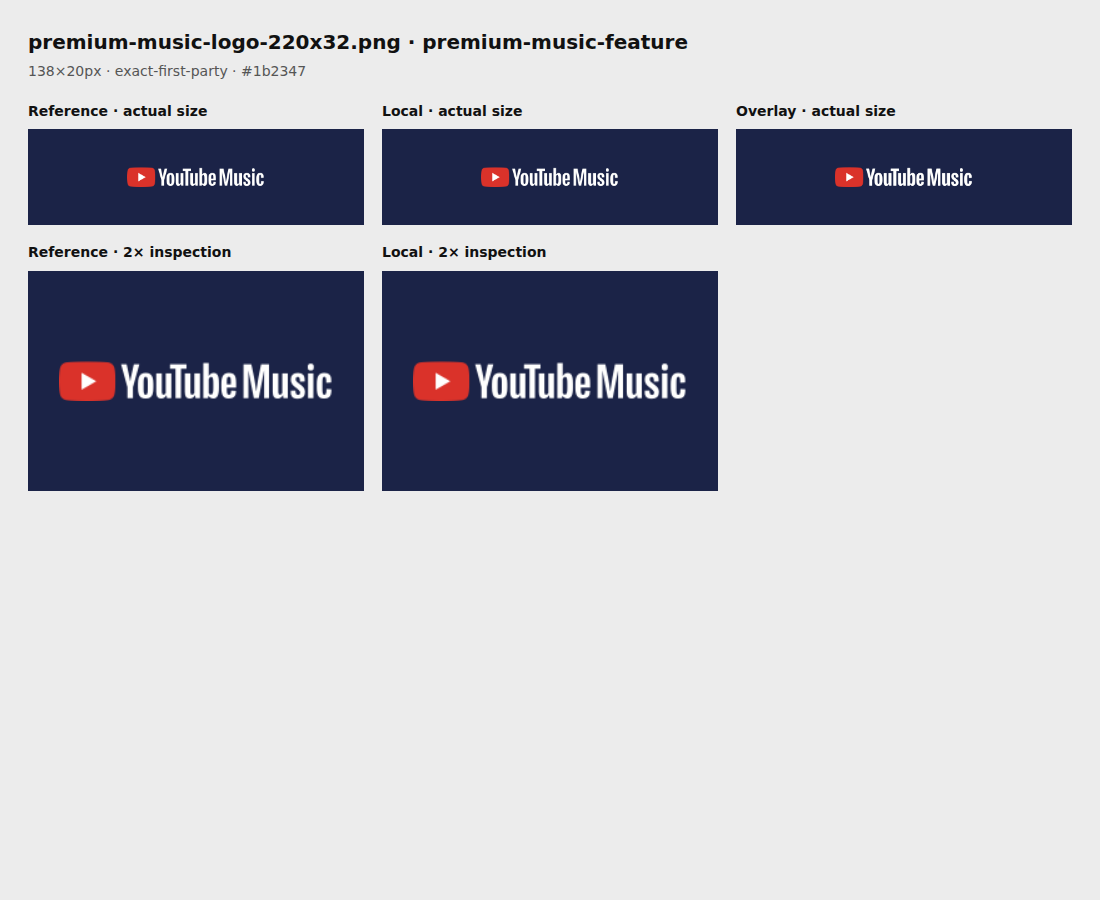Open the Local 2× inspection image

(x=550, y=381)
